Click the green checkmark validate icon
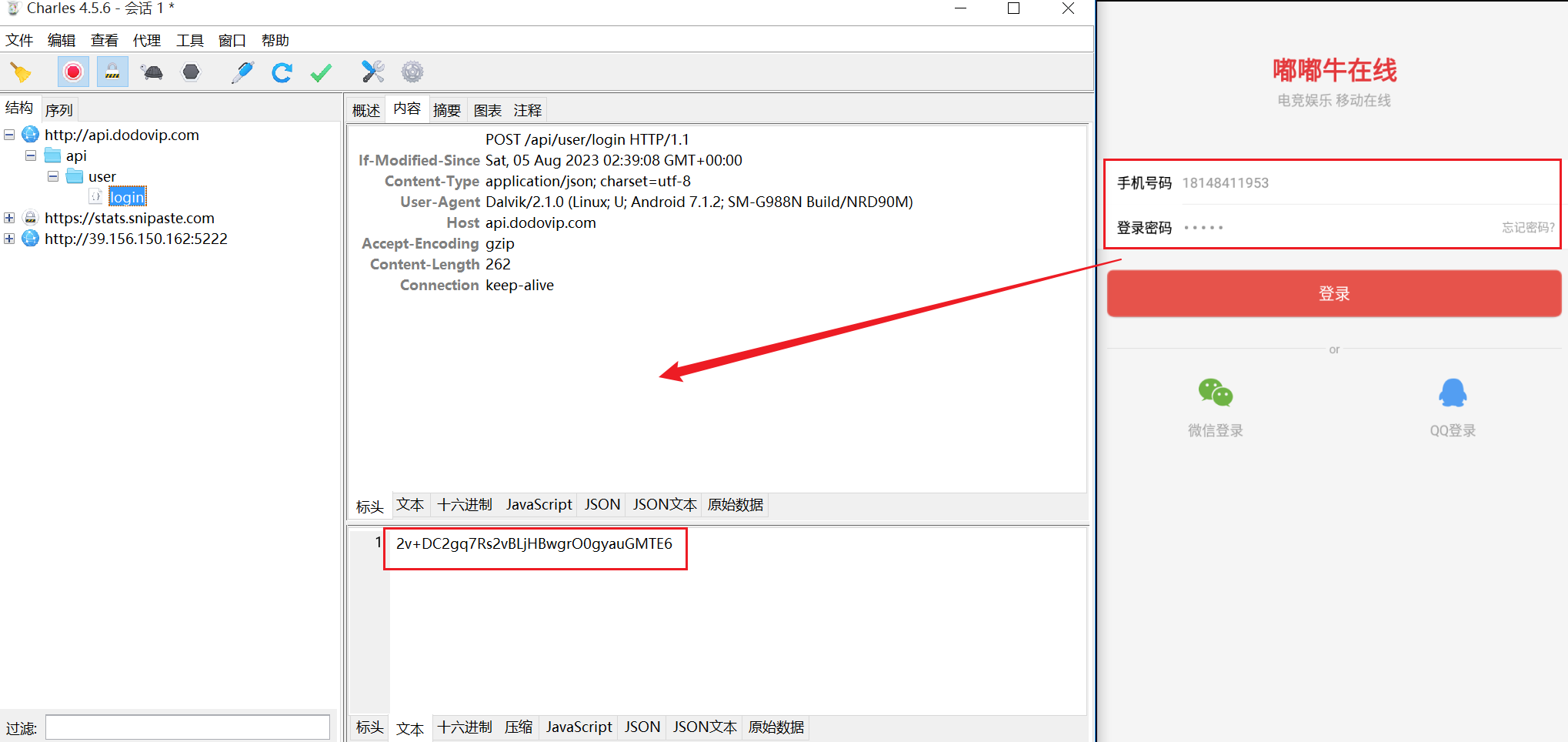The width and height of the screenshot is (1568, 742). tap(321, 72)
